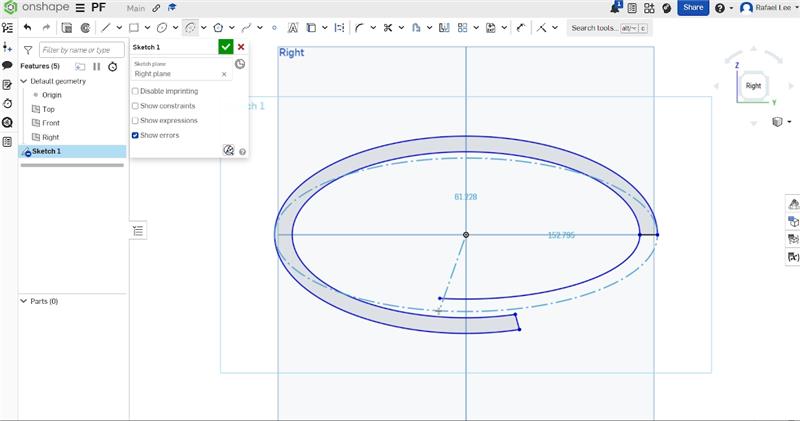Open the Trim tool dropdown
Image resolution: width=800 pixels, height=421 pixels.
point(402,28)
